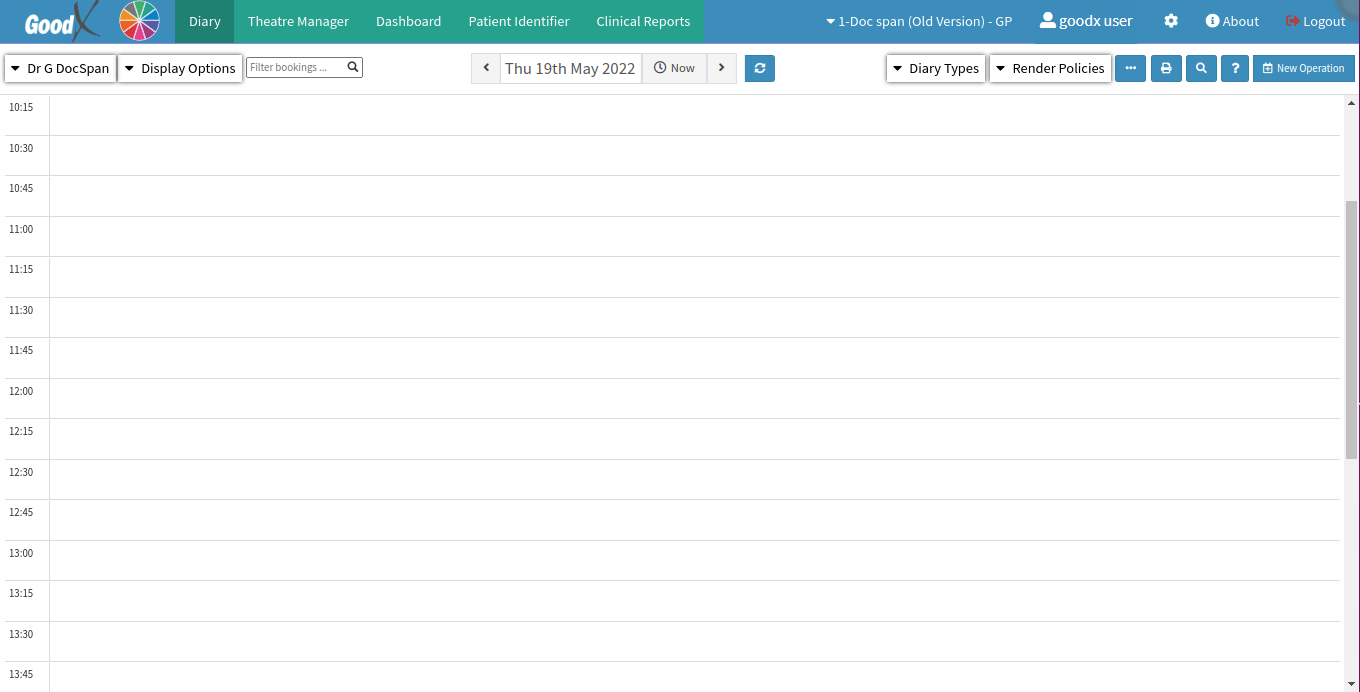The width and height of the screenshot is (1360, 692).
Task: Select the 11:45 time slot label
Action: pos(21,350)
